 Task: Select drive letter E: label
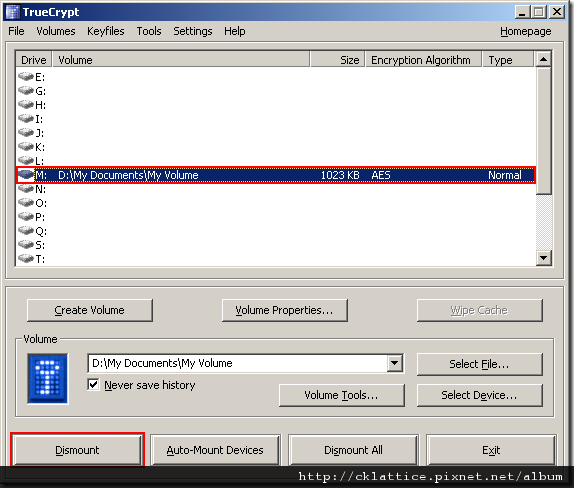[40, 77]
